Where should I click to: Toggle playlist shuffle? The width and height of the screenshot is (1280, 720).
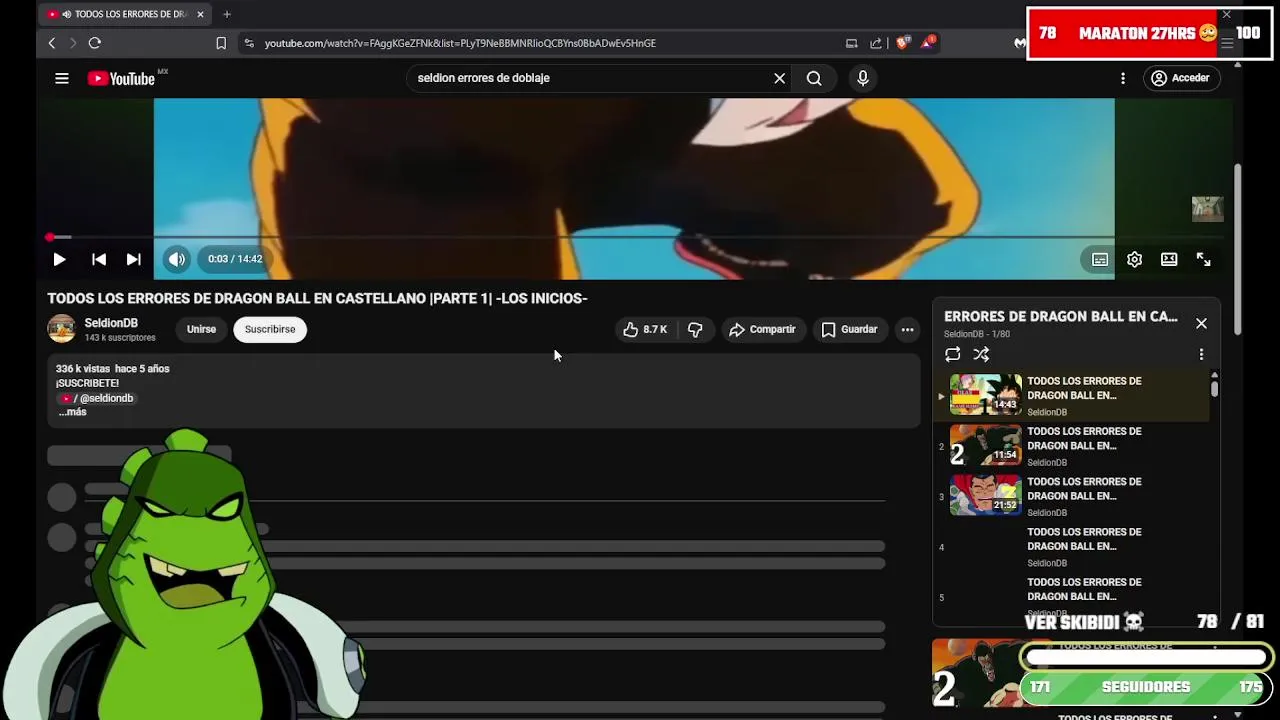(981, 354)
